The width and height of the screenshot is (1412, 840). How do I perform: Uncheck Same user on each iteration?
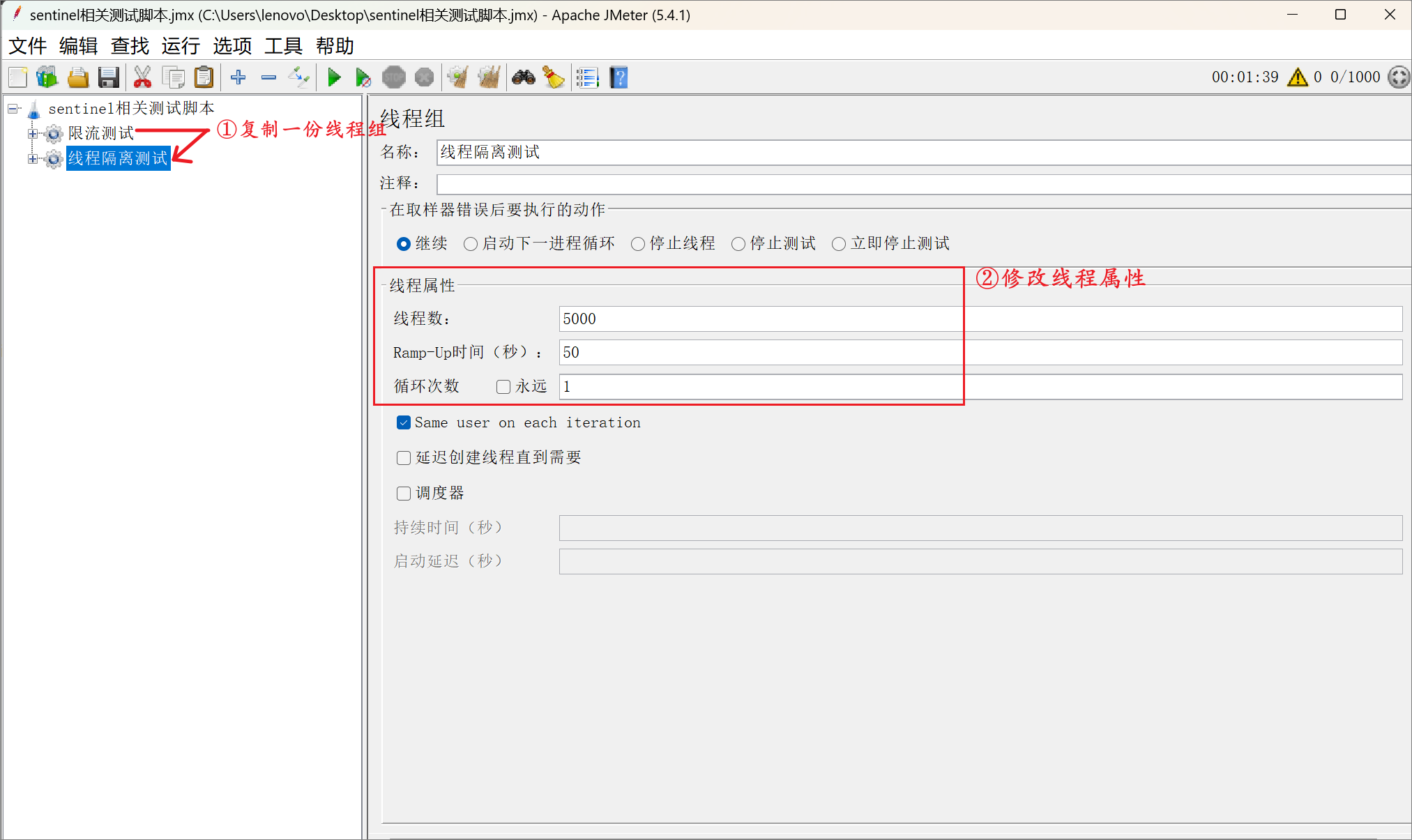[404, 422]
